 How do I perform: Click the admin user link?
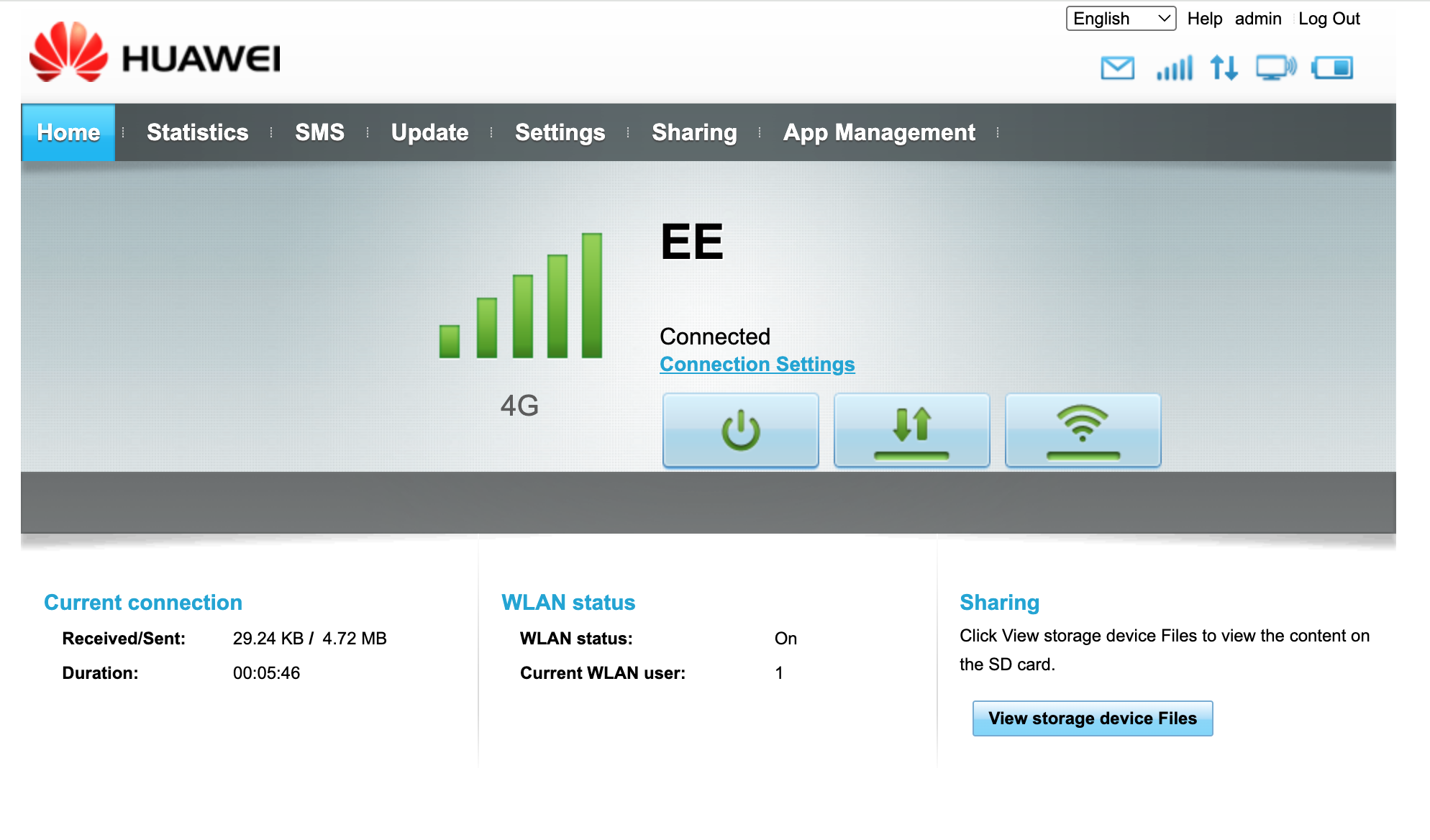point(1258,19)
